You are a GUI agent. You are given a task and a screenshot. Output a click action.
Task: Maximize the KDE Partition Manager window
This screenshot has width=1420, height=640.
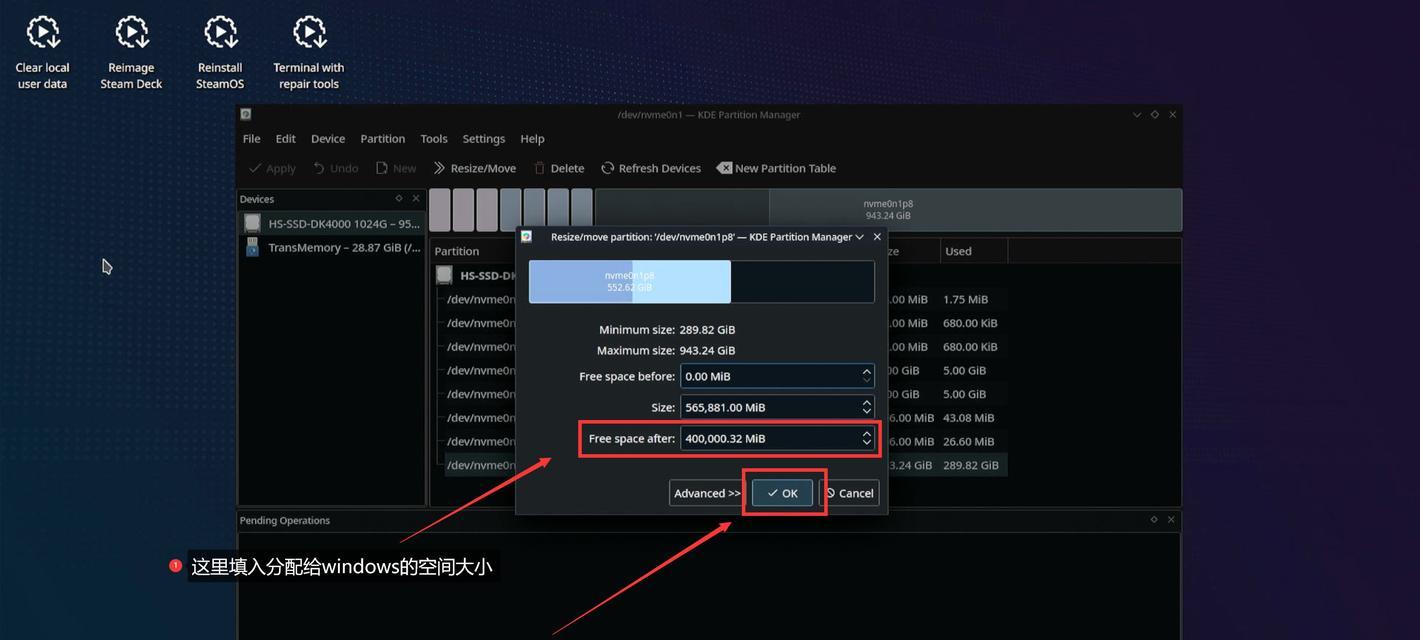tap(1154, 114)
